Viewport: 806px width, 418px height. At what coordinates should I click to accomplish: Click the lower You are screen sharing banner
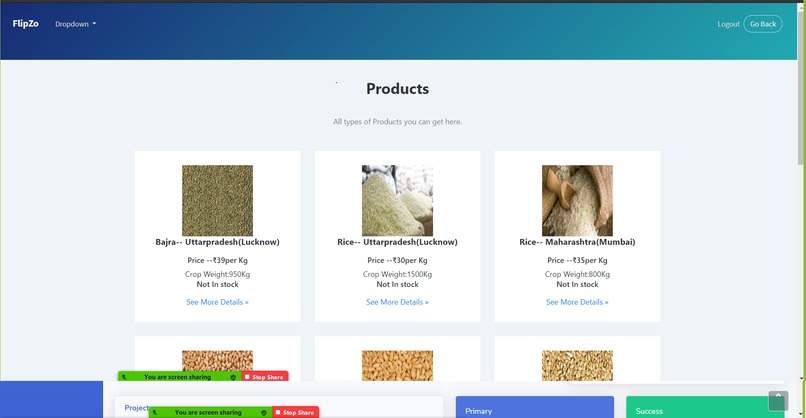click(208, 412)
